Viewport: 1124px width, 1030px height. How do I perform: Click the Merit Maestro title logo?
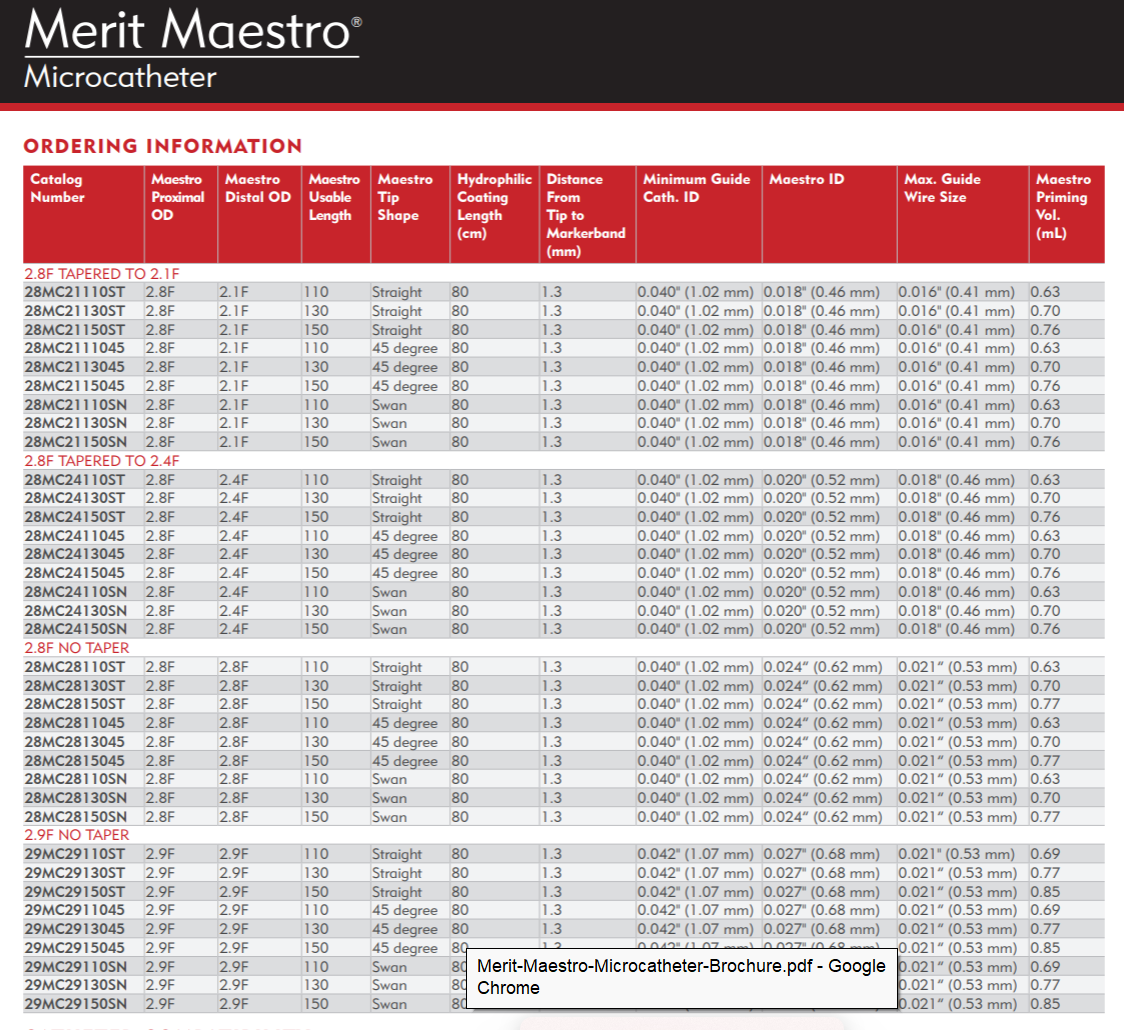(192, 31)
